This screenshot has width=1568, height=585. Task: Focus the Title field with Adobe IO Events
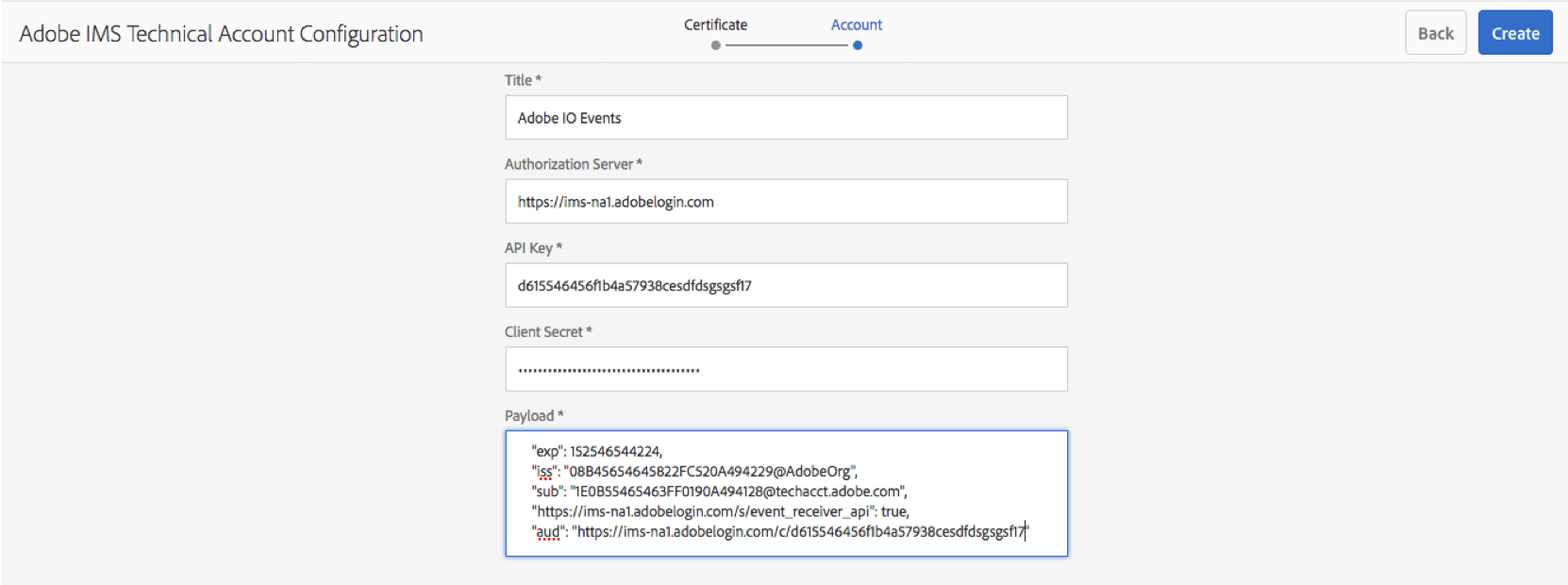(787, 118)
